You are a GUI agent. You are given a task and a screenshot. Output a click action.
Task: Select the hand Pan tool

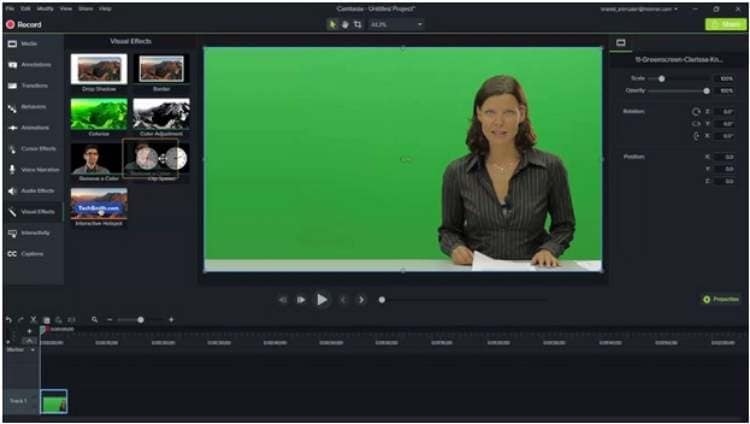pyautogui.click(x=345, y=24)
